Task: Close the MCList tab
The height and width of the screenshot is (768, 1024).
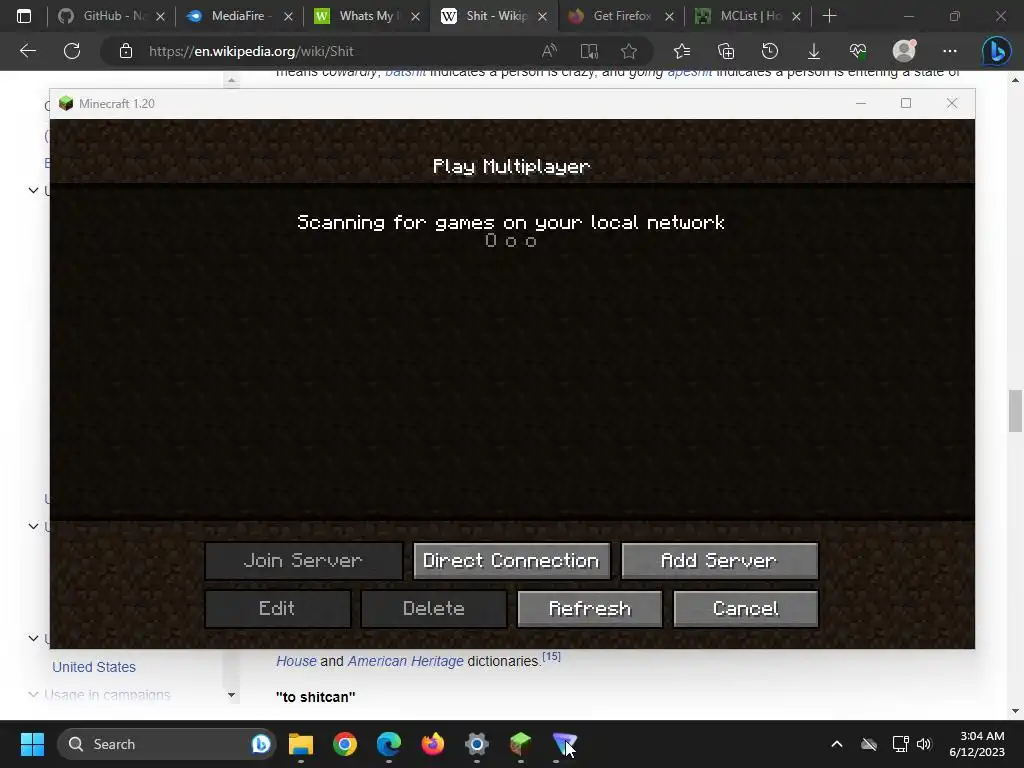Action: 796,16
